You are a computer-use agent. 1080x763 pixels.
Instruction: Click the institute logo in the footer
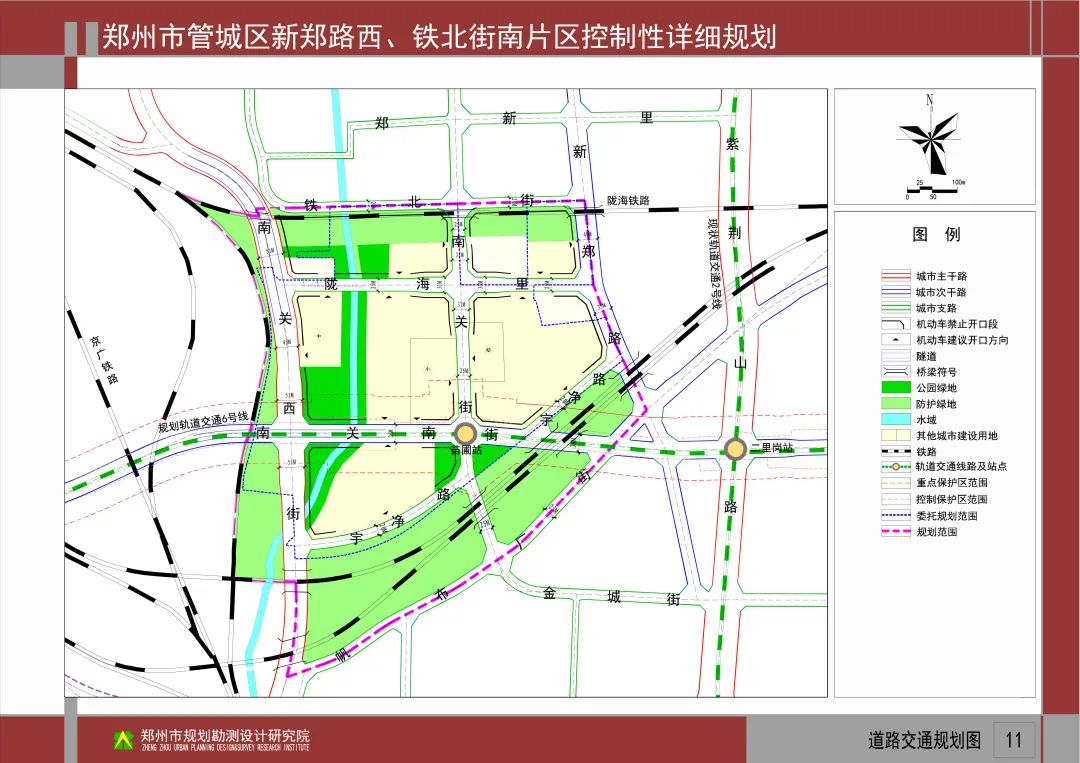point(123,740)
